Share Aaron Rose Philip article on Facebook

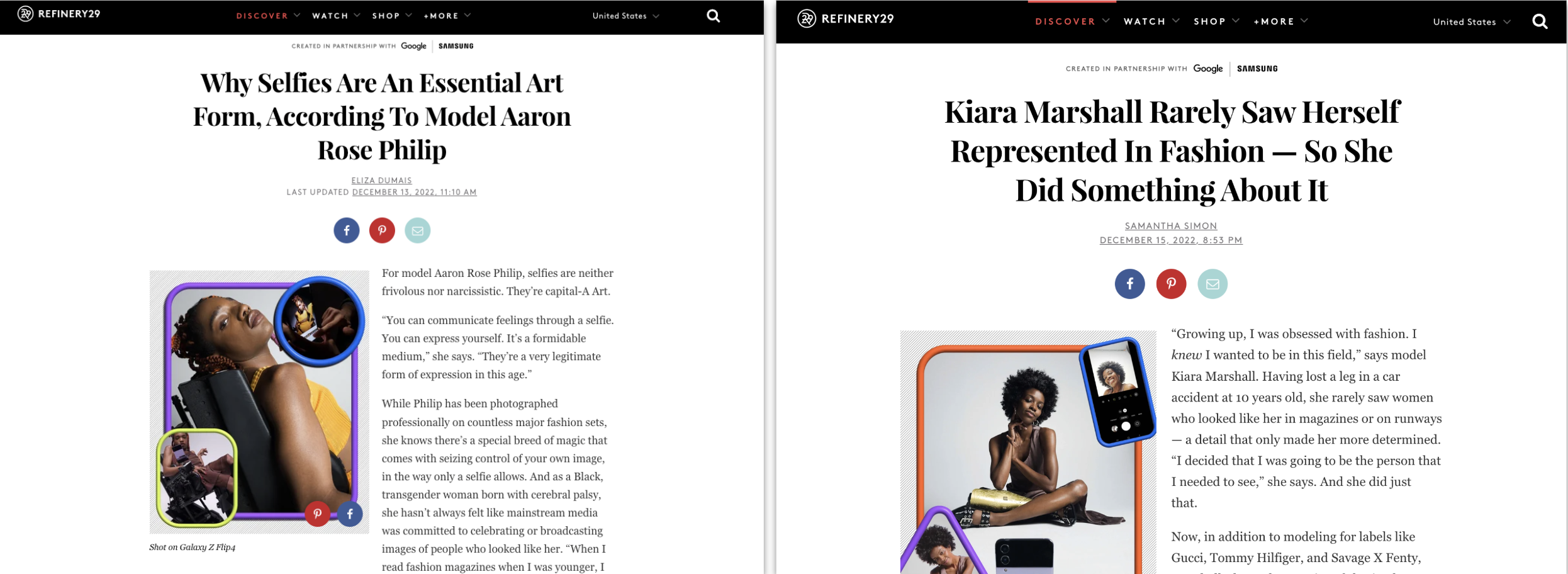point(347,230)
